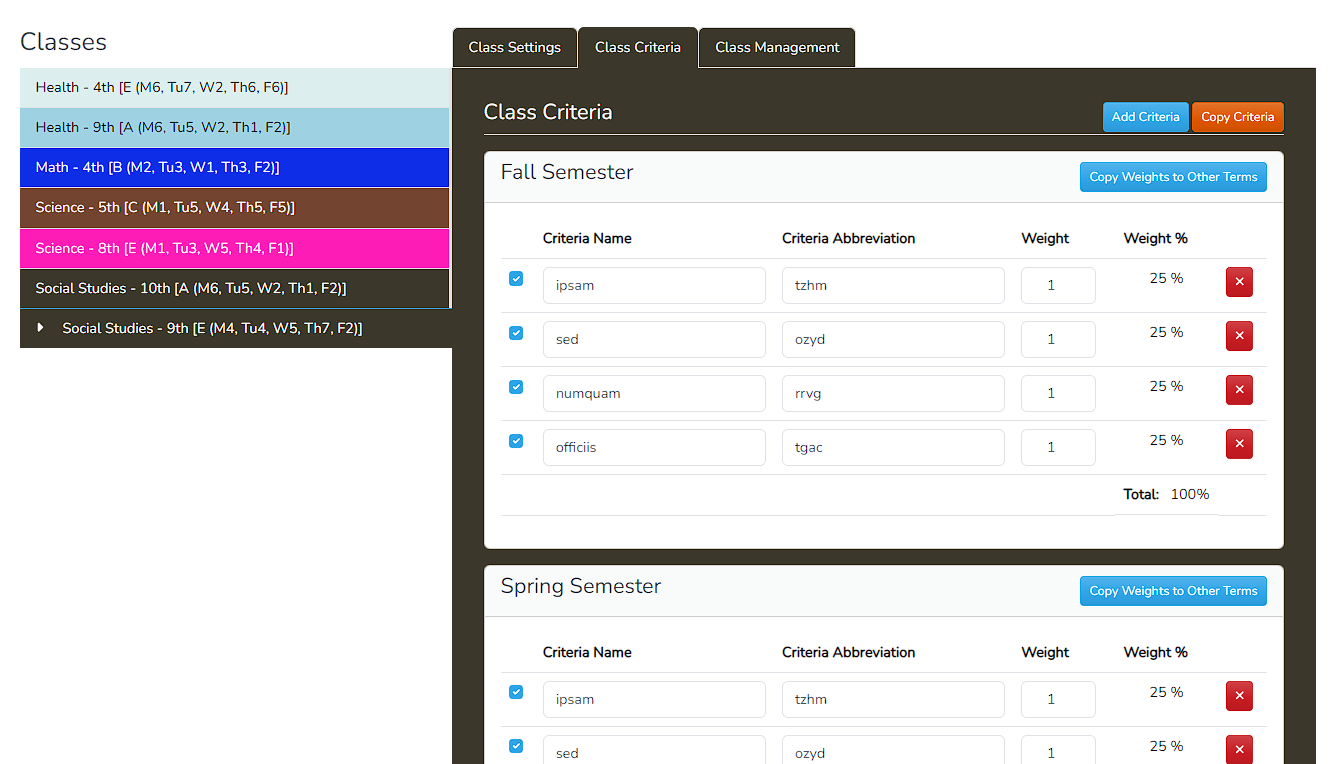This screenshot has height=764, width=1330.
Task: Copy Spring Semester weights to other terms
Action: click(1173, 591)
